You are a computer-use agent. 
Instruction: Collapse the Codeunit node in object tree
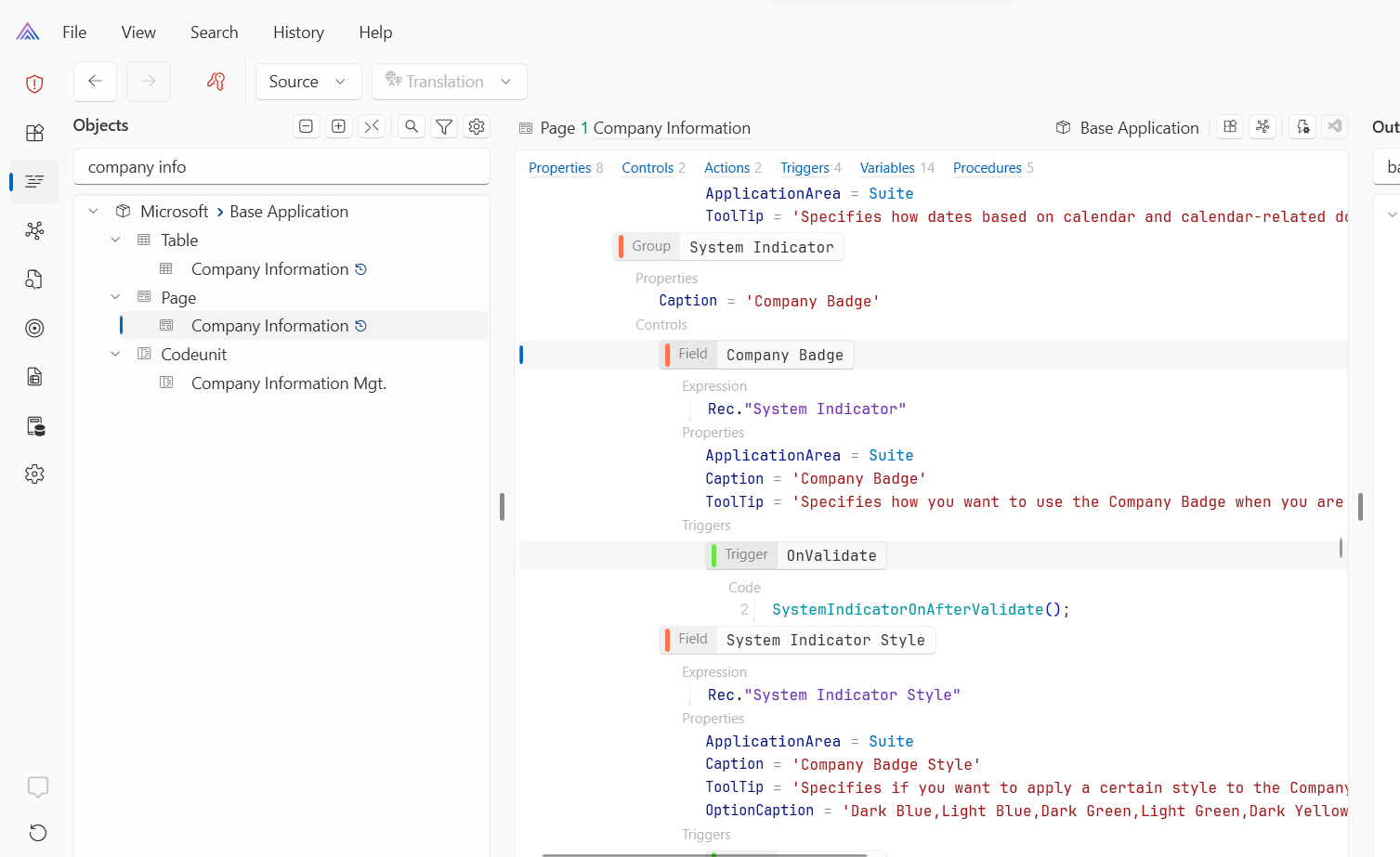(x=115, y=355)
